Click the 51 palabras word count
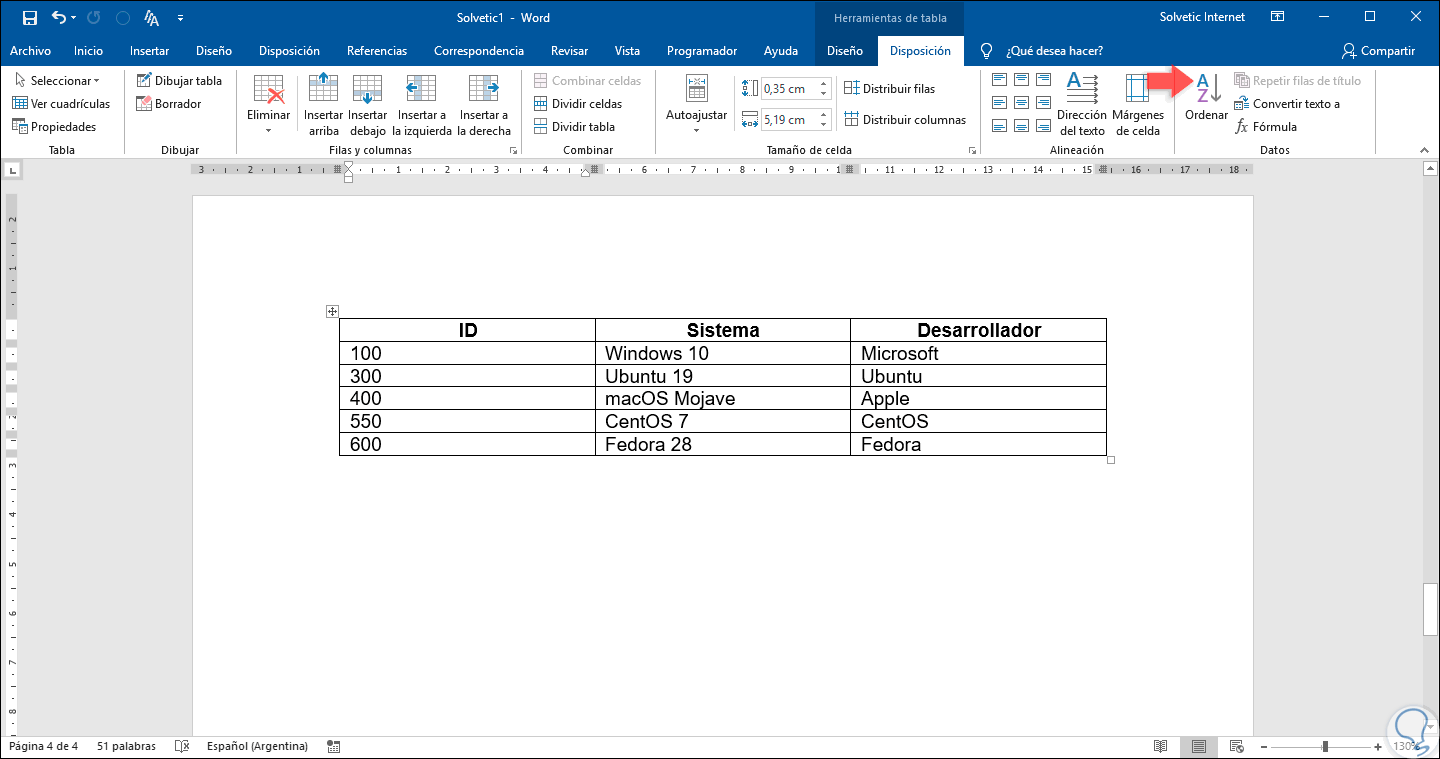 [x=127, y=746]
